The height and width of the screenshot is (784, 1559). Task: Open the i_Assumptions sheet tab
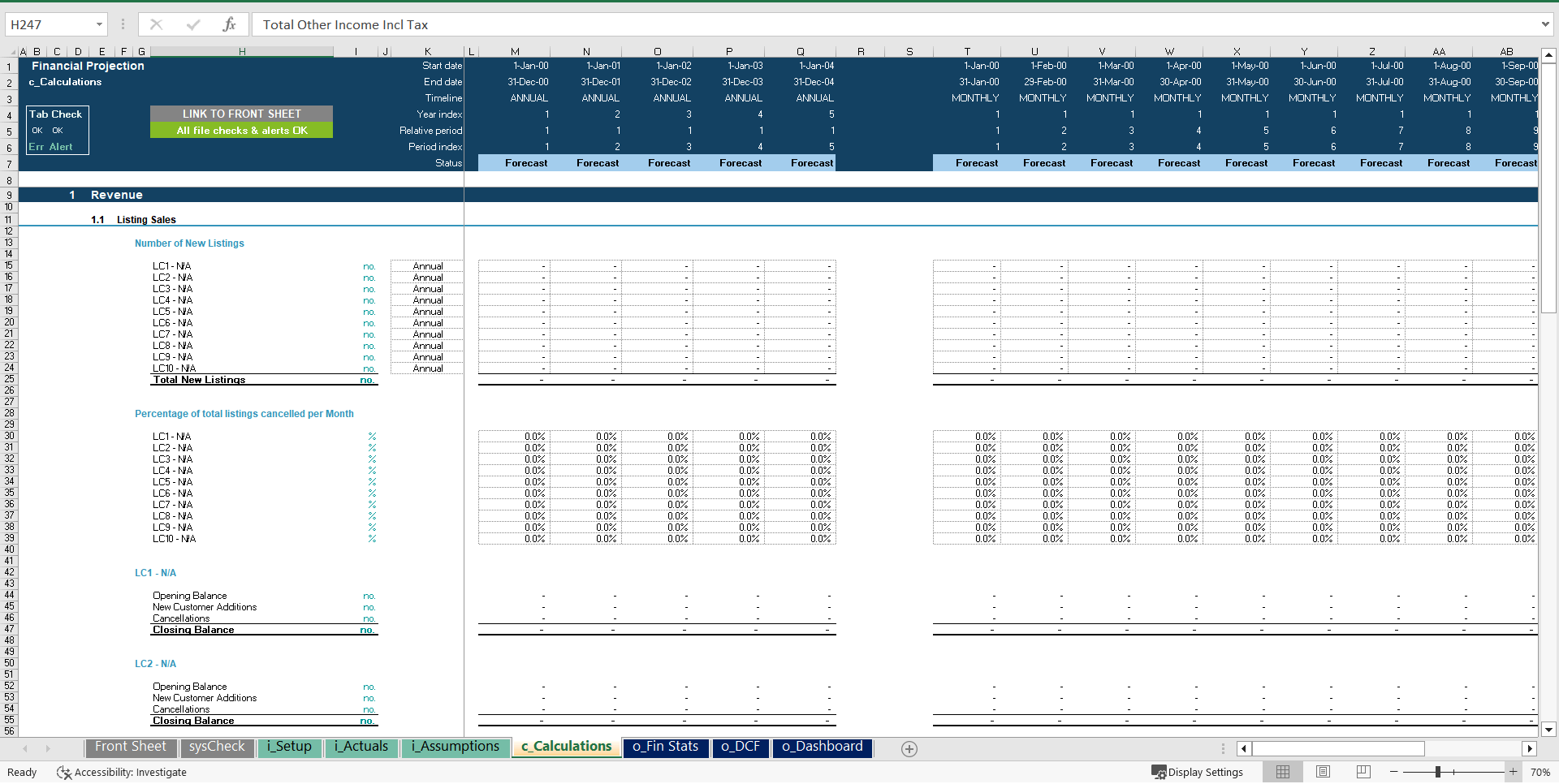click(455, 747)
